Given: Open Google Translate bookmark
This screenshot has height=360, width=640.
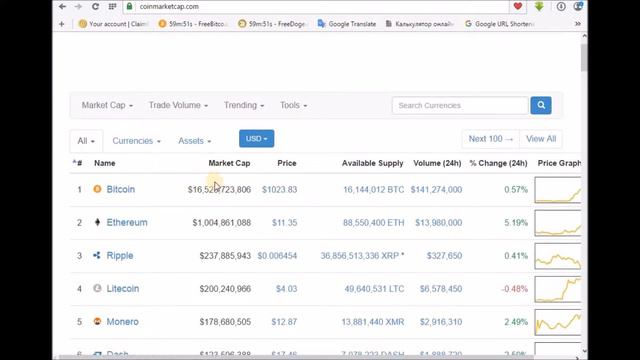Looking at the screenshot, I should tap(347, 24).
